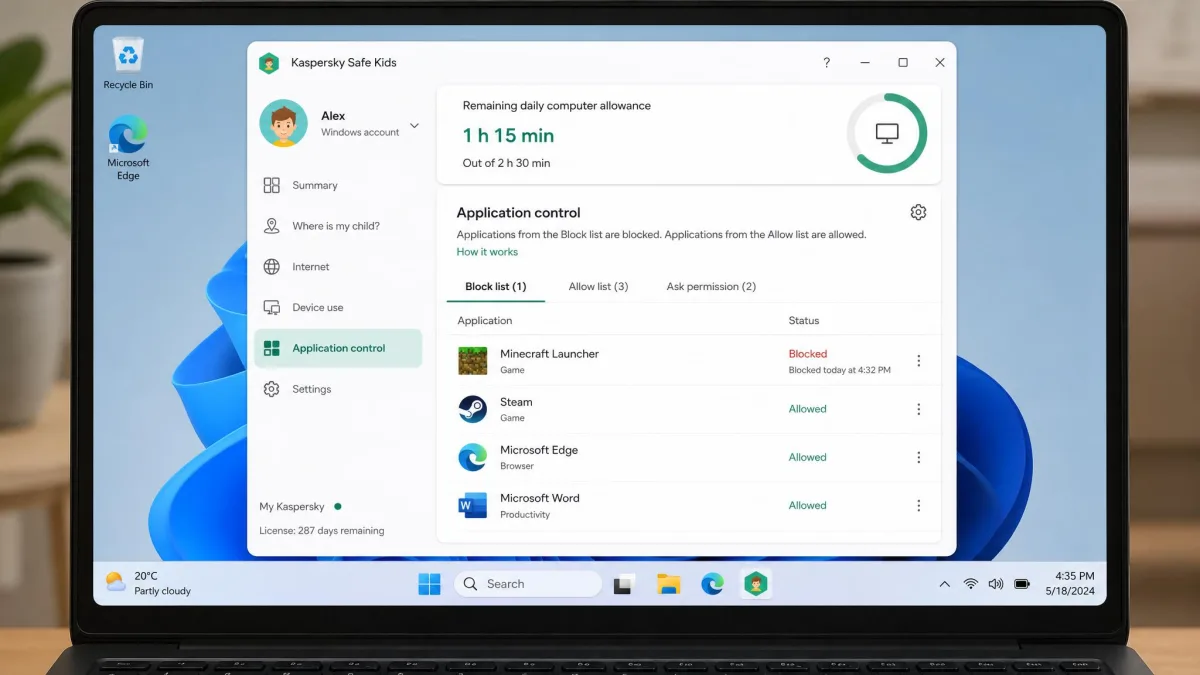
Task: Click the green My Kaspersky status dot
Action: tap(338, 506)
